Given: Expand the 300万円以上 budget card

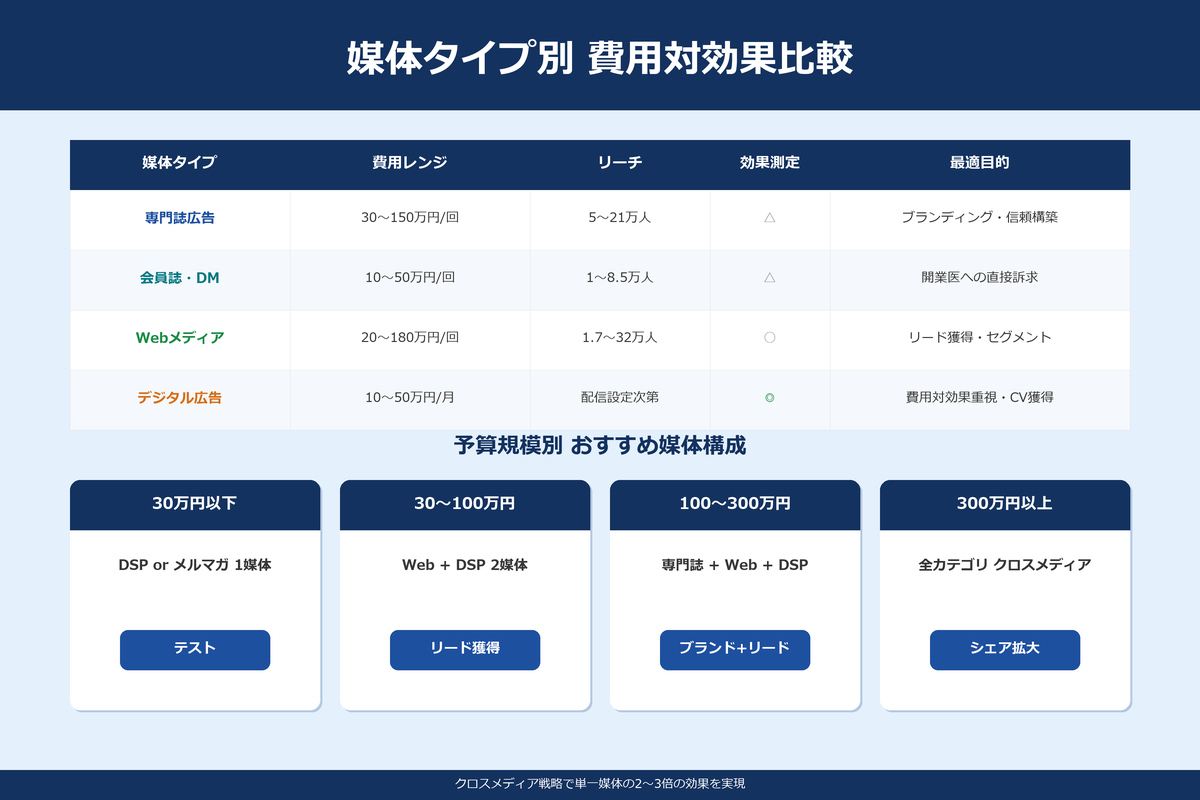Looking at the screenshot, I should pyautogui.click(x=1004, y=505).
